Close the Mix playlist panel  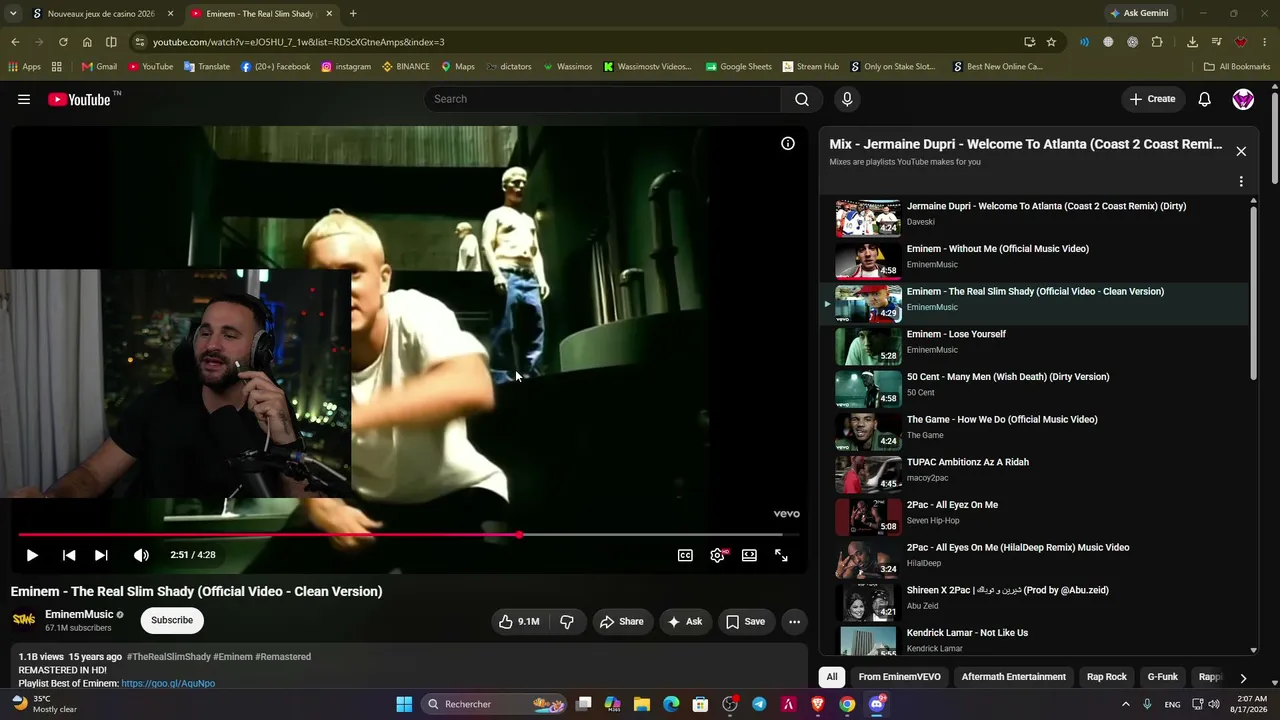[x=1241, y=151]
